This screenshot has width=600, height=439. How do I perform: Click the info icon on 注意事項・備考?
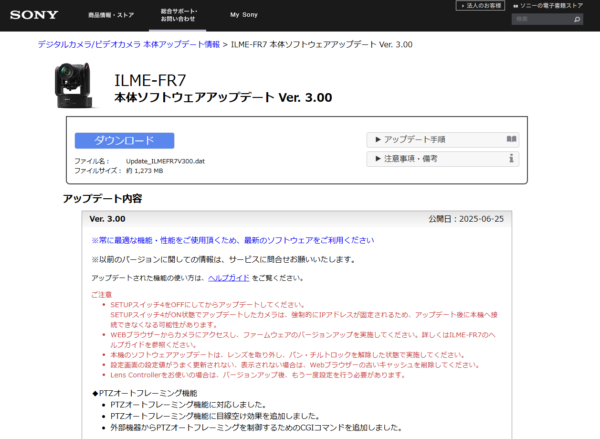(511, 158)
